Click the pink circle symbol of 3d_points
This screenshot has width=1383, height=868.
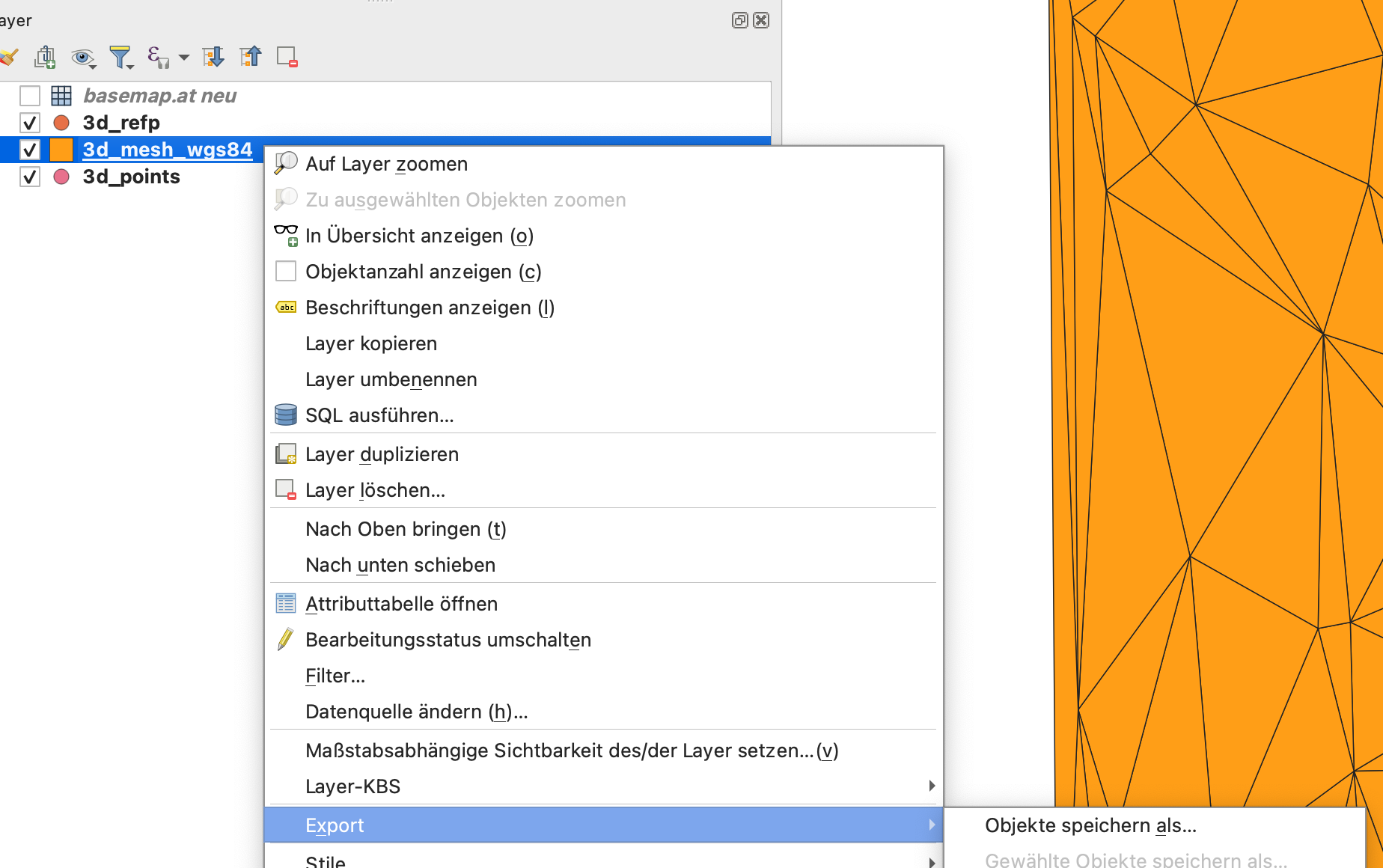61,177
